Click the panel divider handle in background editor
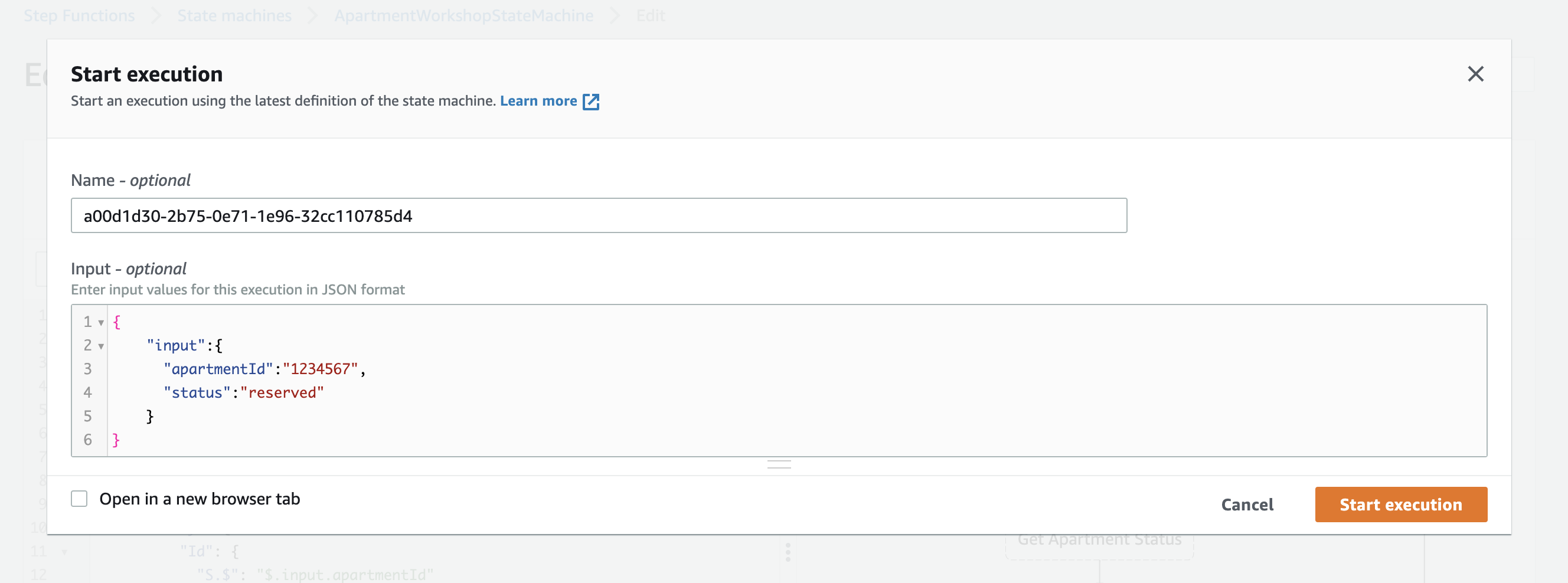 788,552
